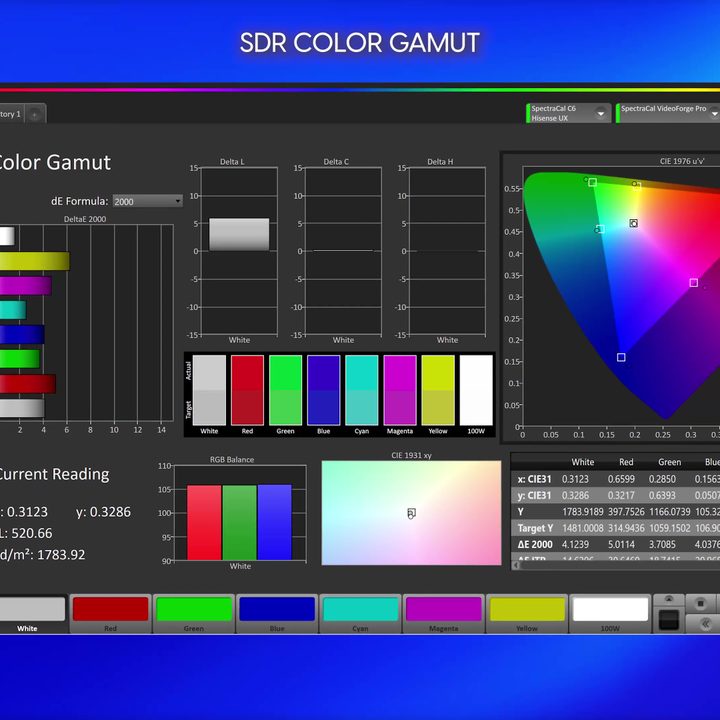Viewport: 720px width, 720px height.
Task: Click the yellow bar in DeltaE 2000 chart
Action: click(34, 261)
